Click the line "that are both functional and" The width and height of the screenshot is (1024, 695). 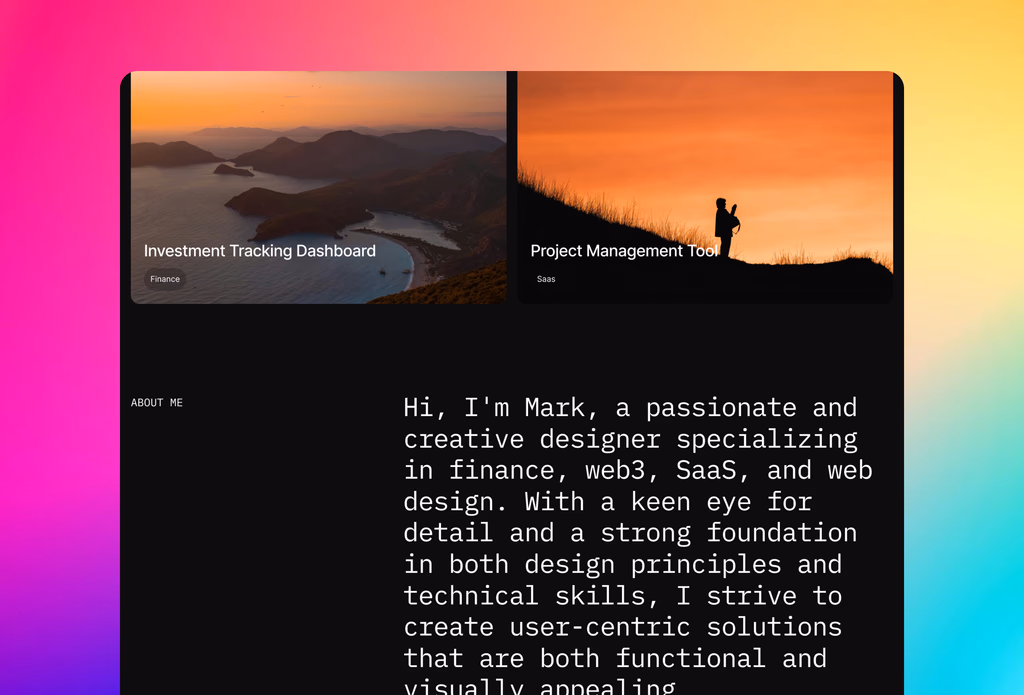615,658
